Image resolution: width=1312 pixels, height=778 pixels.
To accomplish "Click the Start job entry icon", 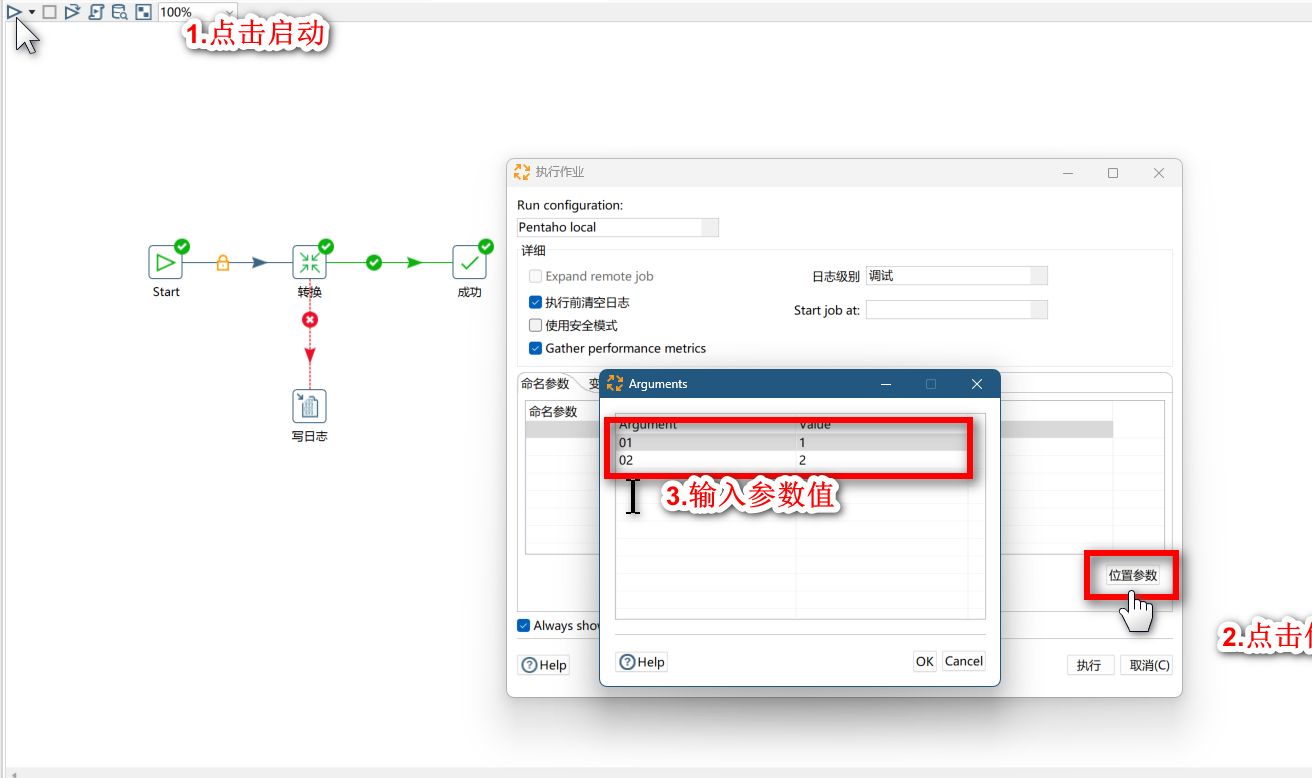I will click(x=166, y=262).
